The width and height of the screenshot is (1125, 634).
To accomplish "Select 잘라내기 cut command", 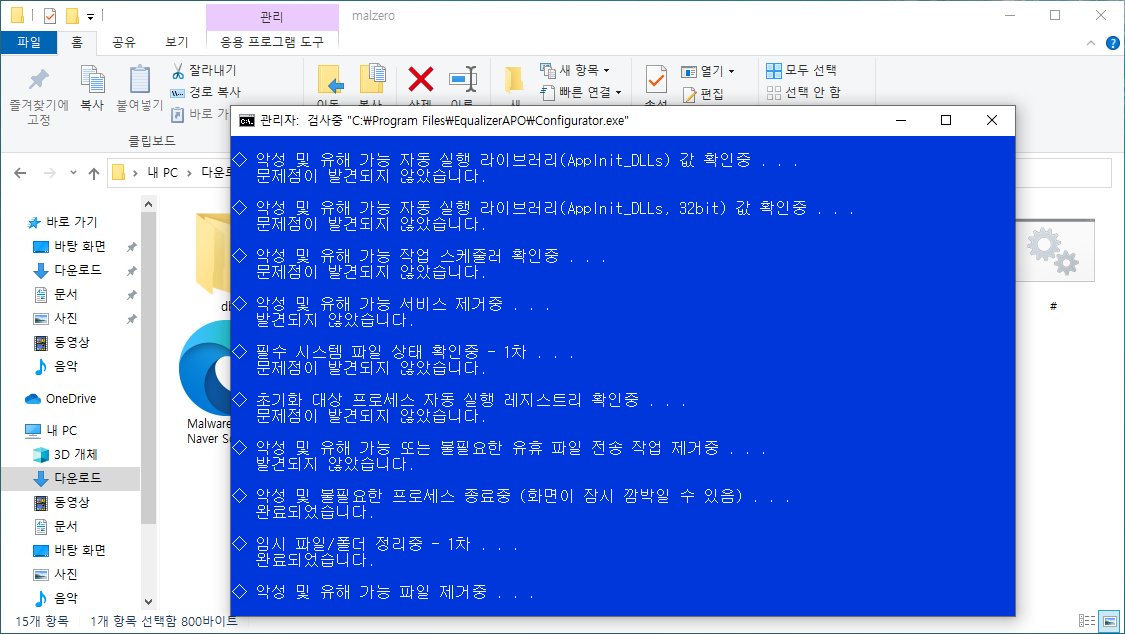I will pos(204,70).
